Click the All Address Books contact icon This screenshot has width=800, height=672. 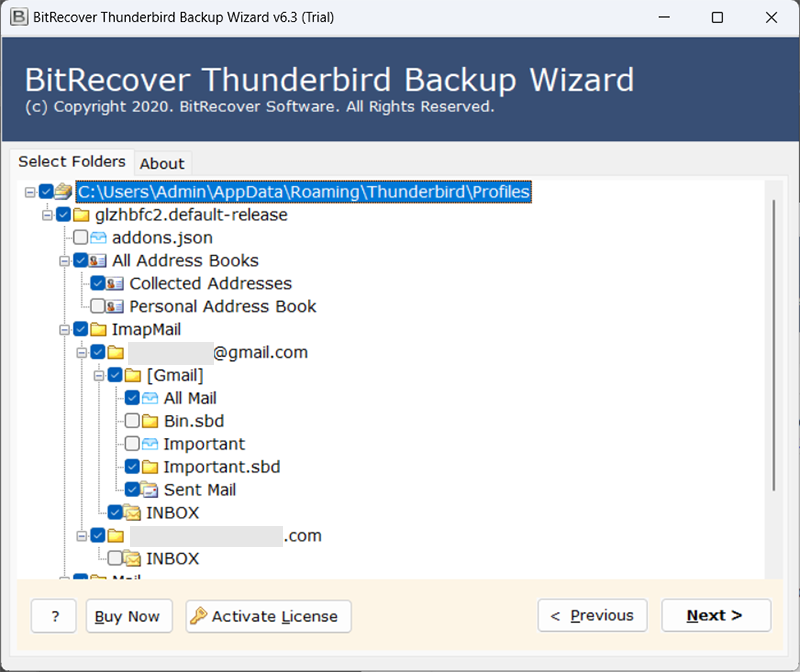98,261
